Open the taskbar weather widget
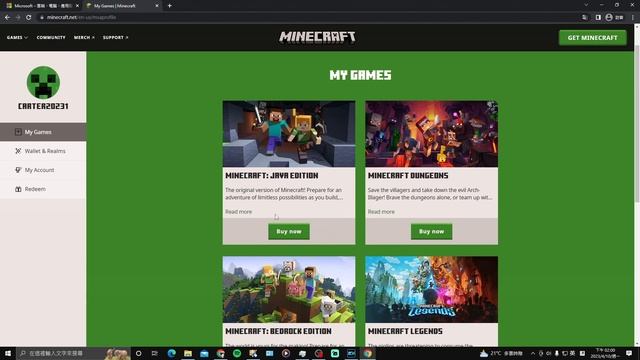The image size is (640, 360). (501, 353)
